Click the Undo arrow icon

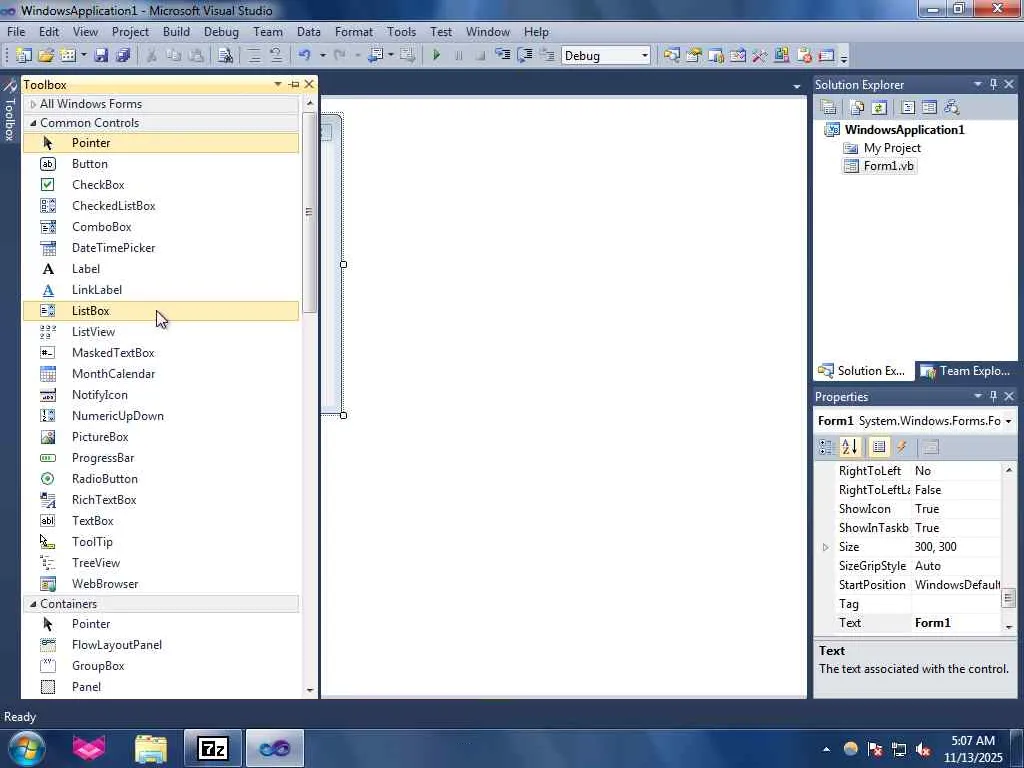[x=304, y=56]
